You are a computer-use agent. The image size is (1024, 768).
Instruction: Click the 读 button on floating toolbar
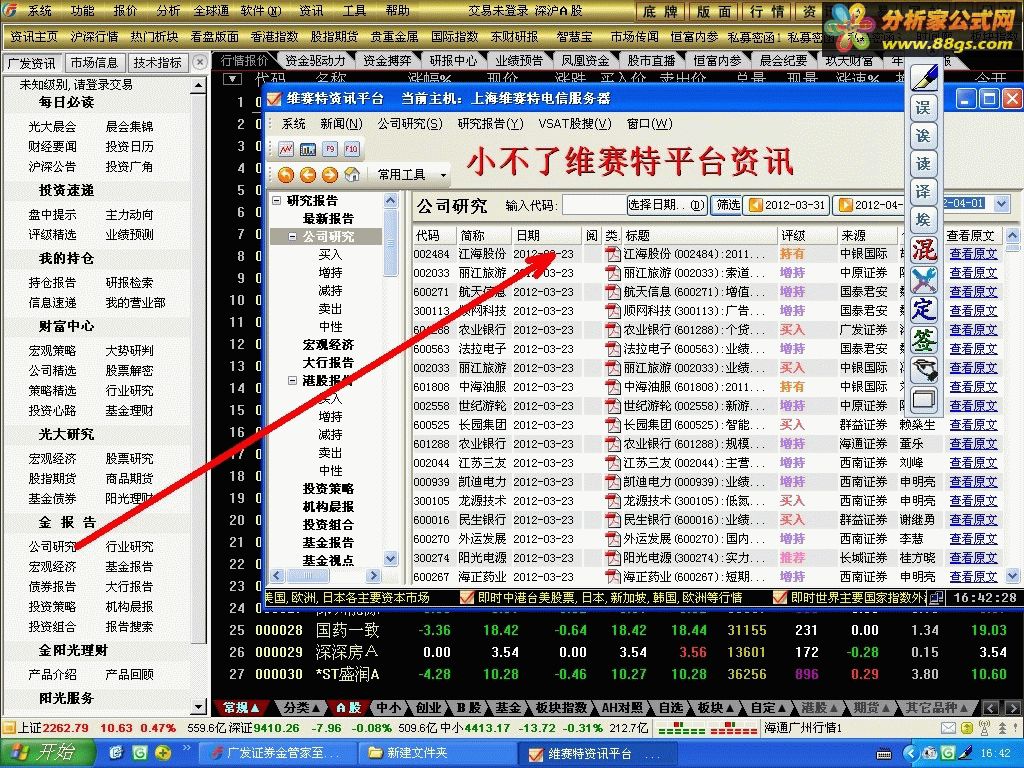coord(923,163)
